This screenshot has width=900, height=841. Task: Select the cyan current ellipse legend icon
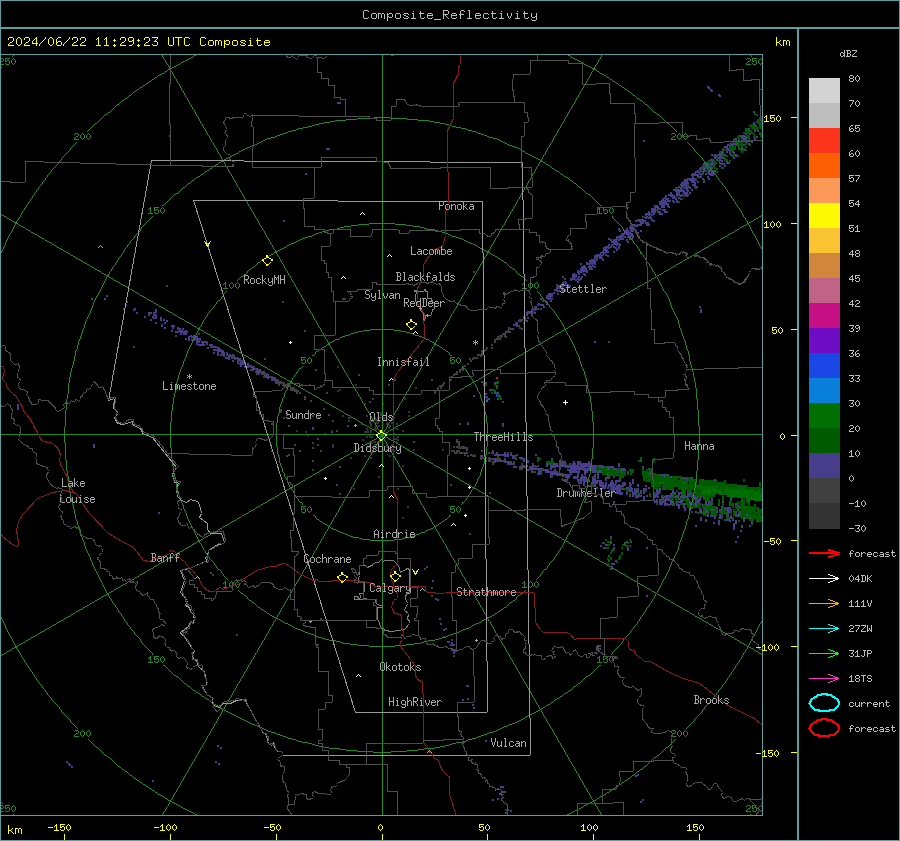click(x=824, y=703)
